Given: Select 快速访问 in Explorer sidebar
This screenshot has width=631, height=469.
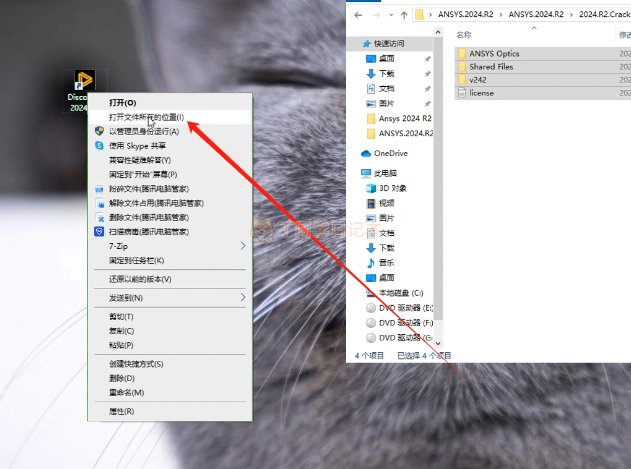Looking at the screenshot, I should [x=389, y=43].
